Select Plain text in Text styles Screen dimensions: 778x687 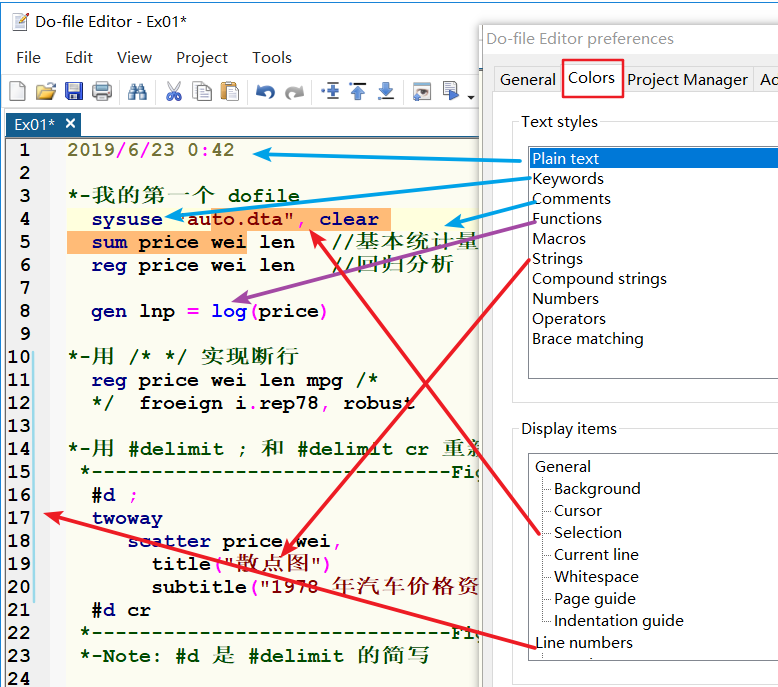pos(653,158)
